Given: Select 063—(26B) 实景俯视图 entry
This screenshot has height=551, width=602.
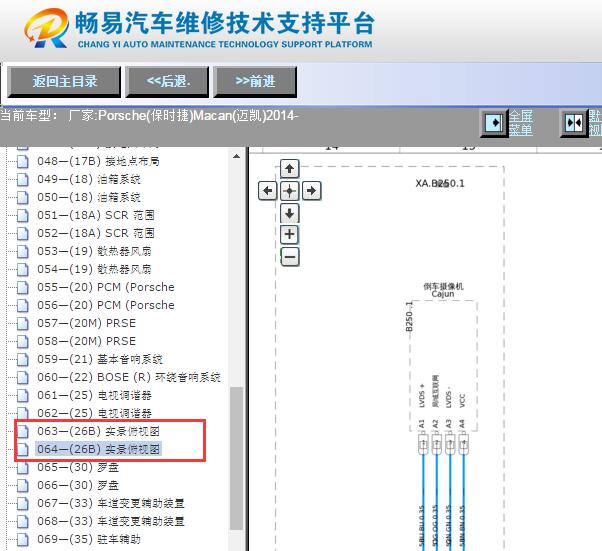Looking at the screenshot, I should tap(98, 432).
